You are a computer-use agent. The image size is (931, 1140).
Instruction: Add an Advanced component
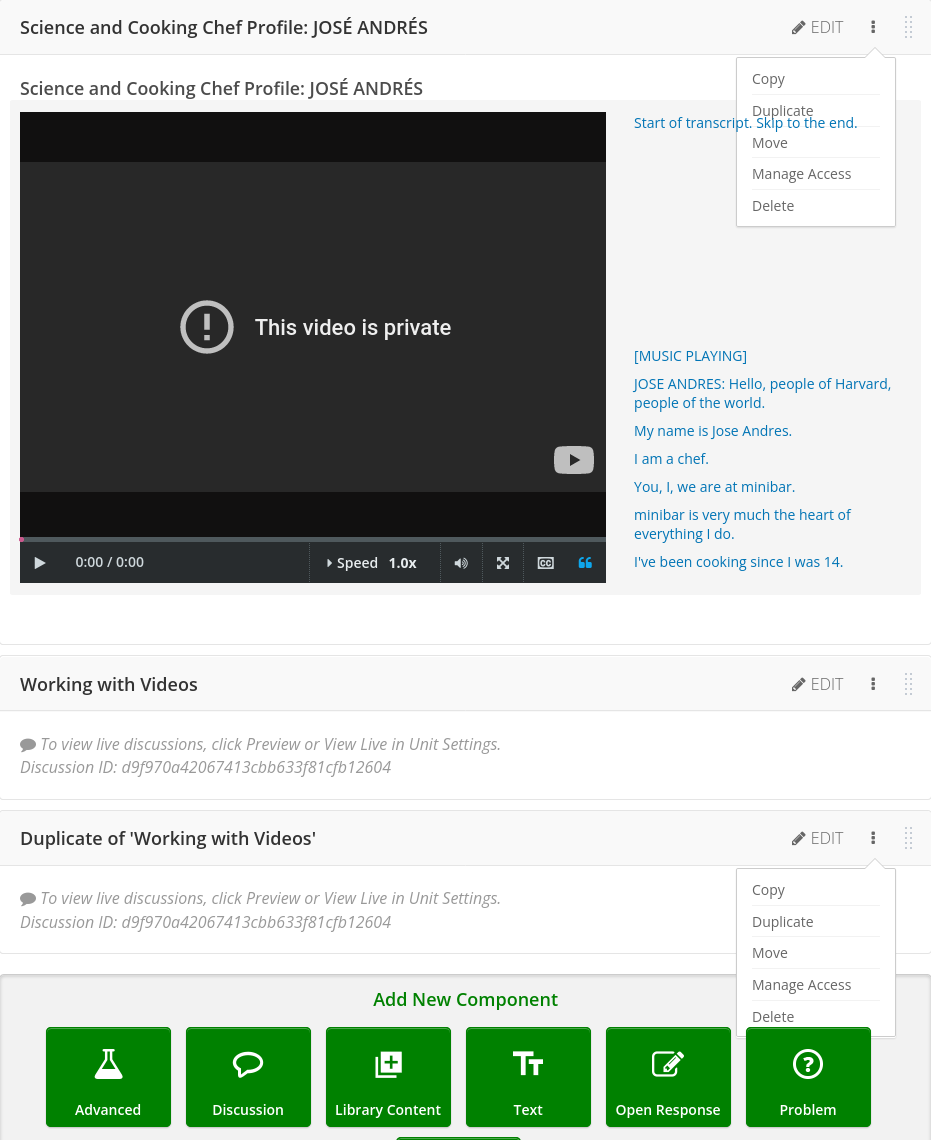click(108, 1077)
